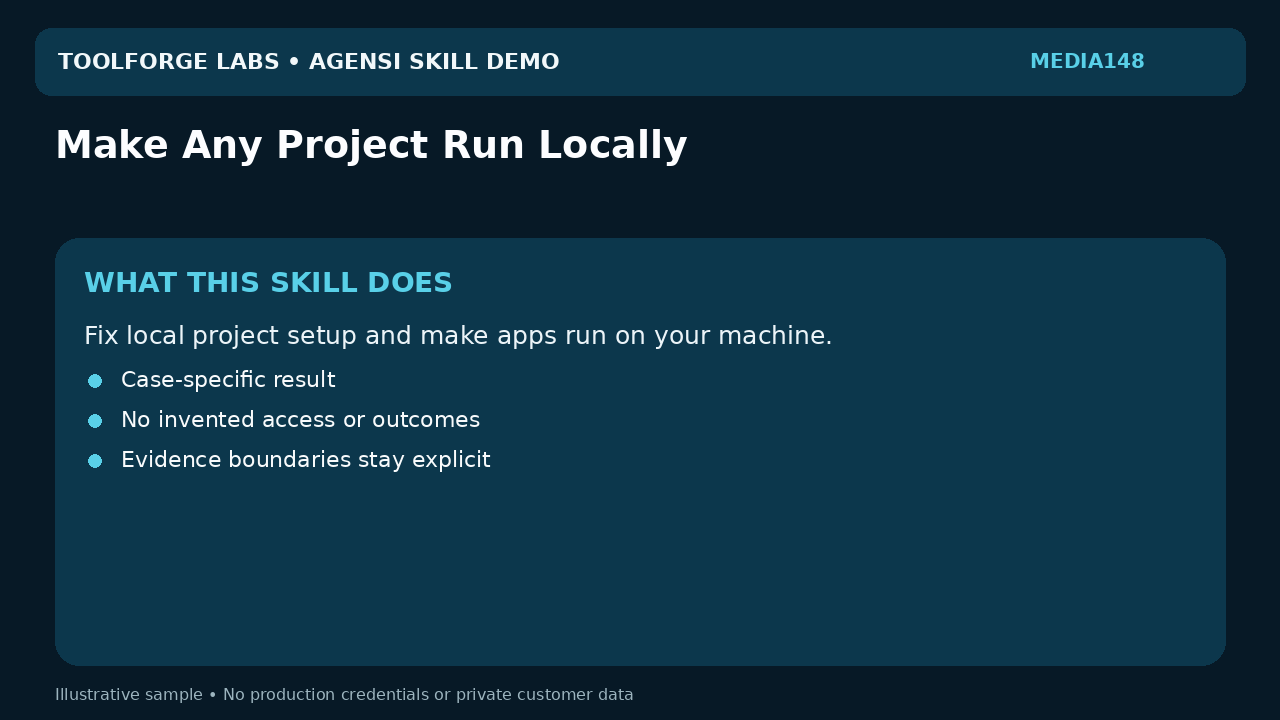
Task: Click the "TOOLFORGE LABS • AGENSI SKILL DEMO" header text
Action: coord(308,62)
